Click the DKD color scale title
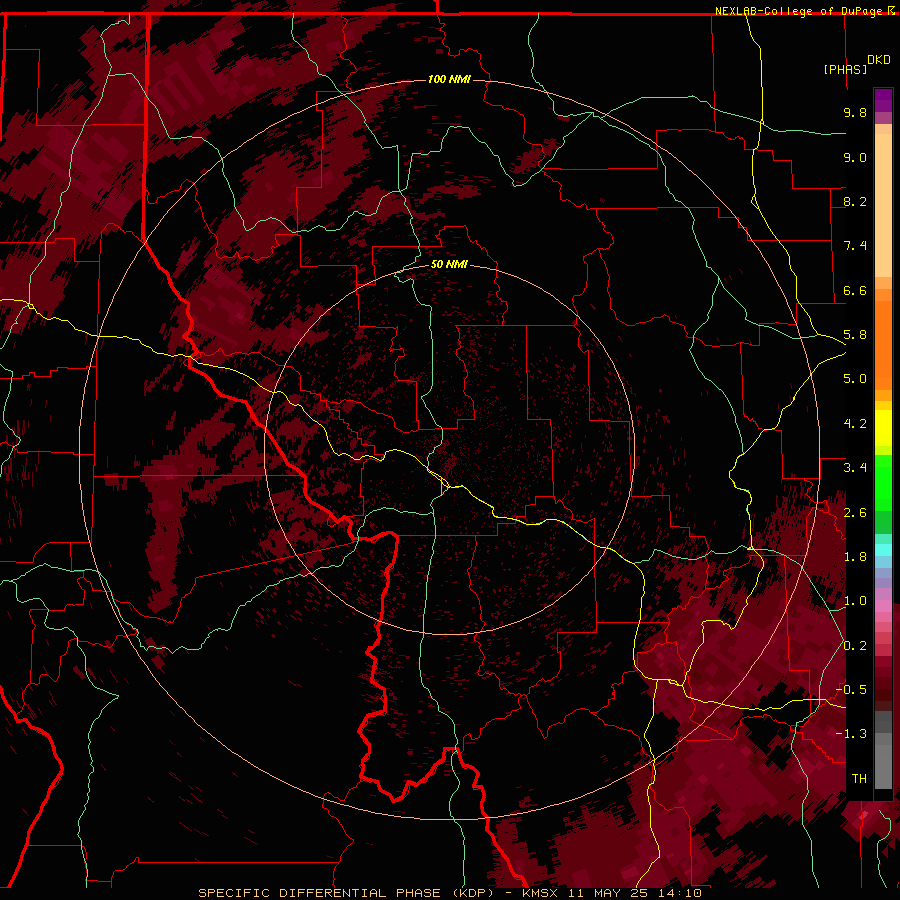The height and width of the screenshot is (900, 900). (879, 60)
